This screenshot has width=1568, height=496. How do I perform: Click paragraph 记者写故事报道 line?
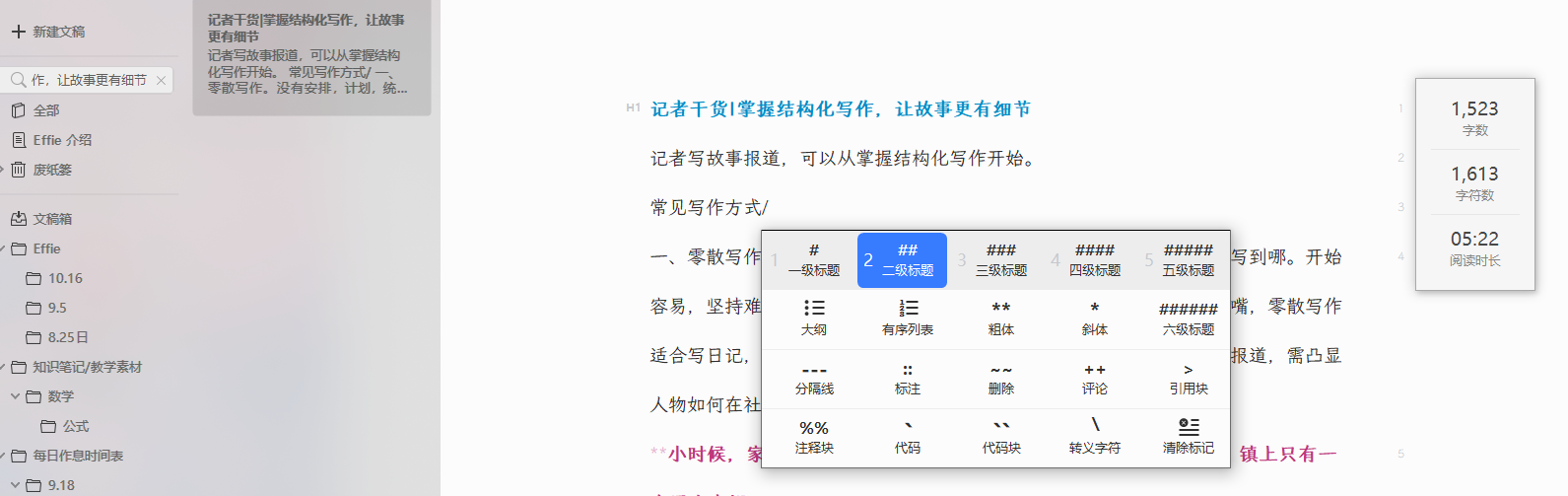click(x=844, y=159)
